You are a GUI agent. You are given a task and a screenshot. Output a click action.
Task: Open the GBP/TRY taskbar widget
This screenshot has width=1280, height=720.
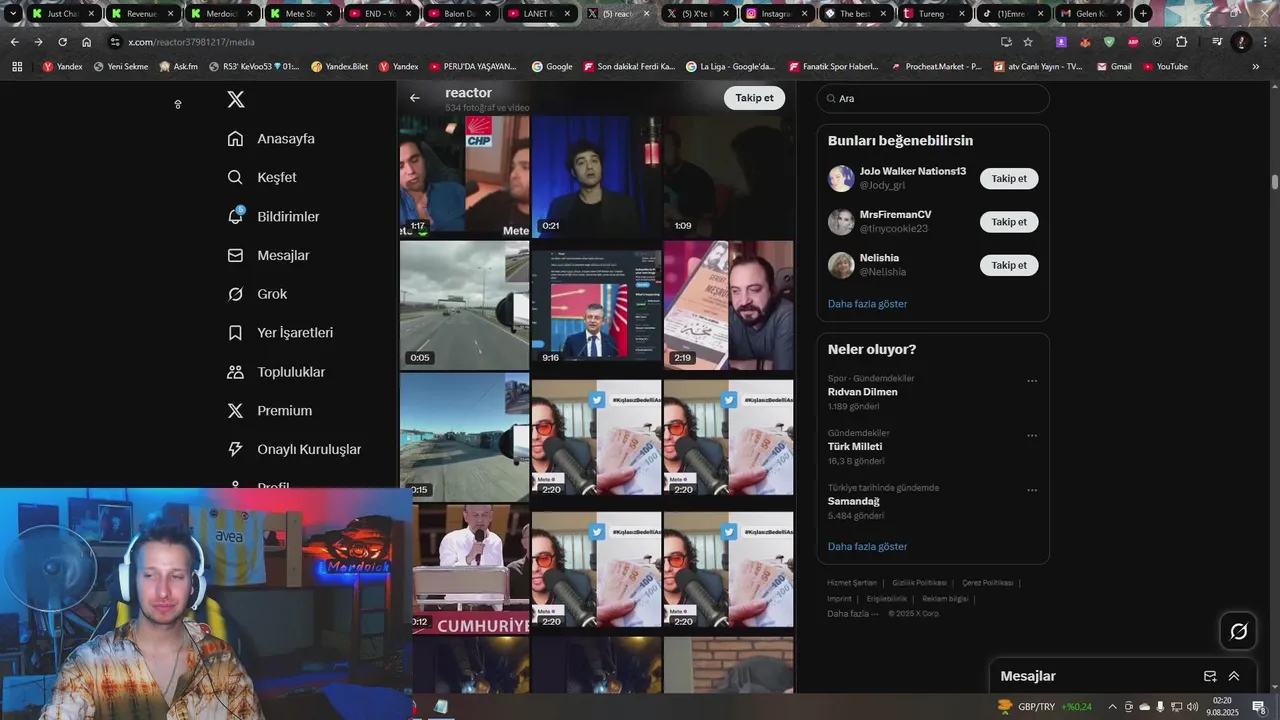pos(1045,707)
